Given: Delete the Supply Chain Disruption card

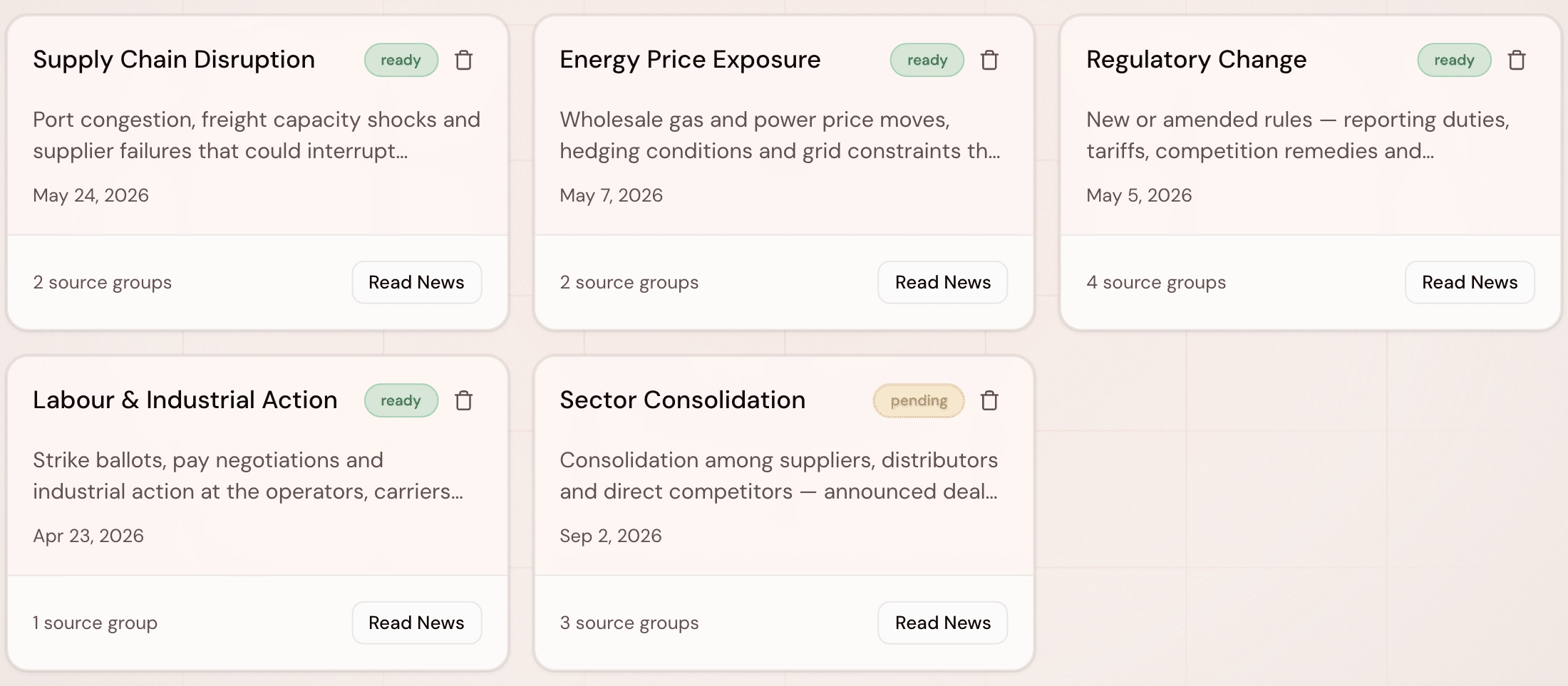Looking at the screenshot, I should (464, 60).
